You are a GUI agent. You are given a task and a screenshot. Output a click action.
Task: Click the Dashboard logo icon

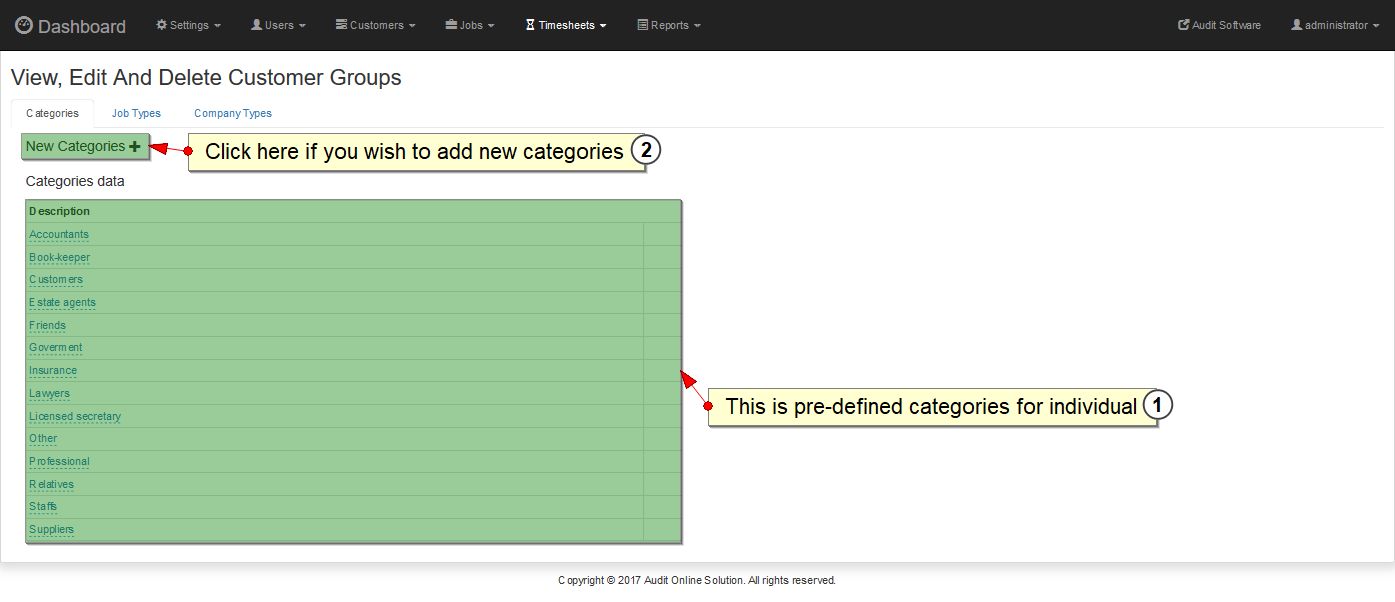coord(24,25)
